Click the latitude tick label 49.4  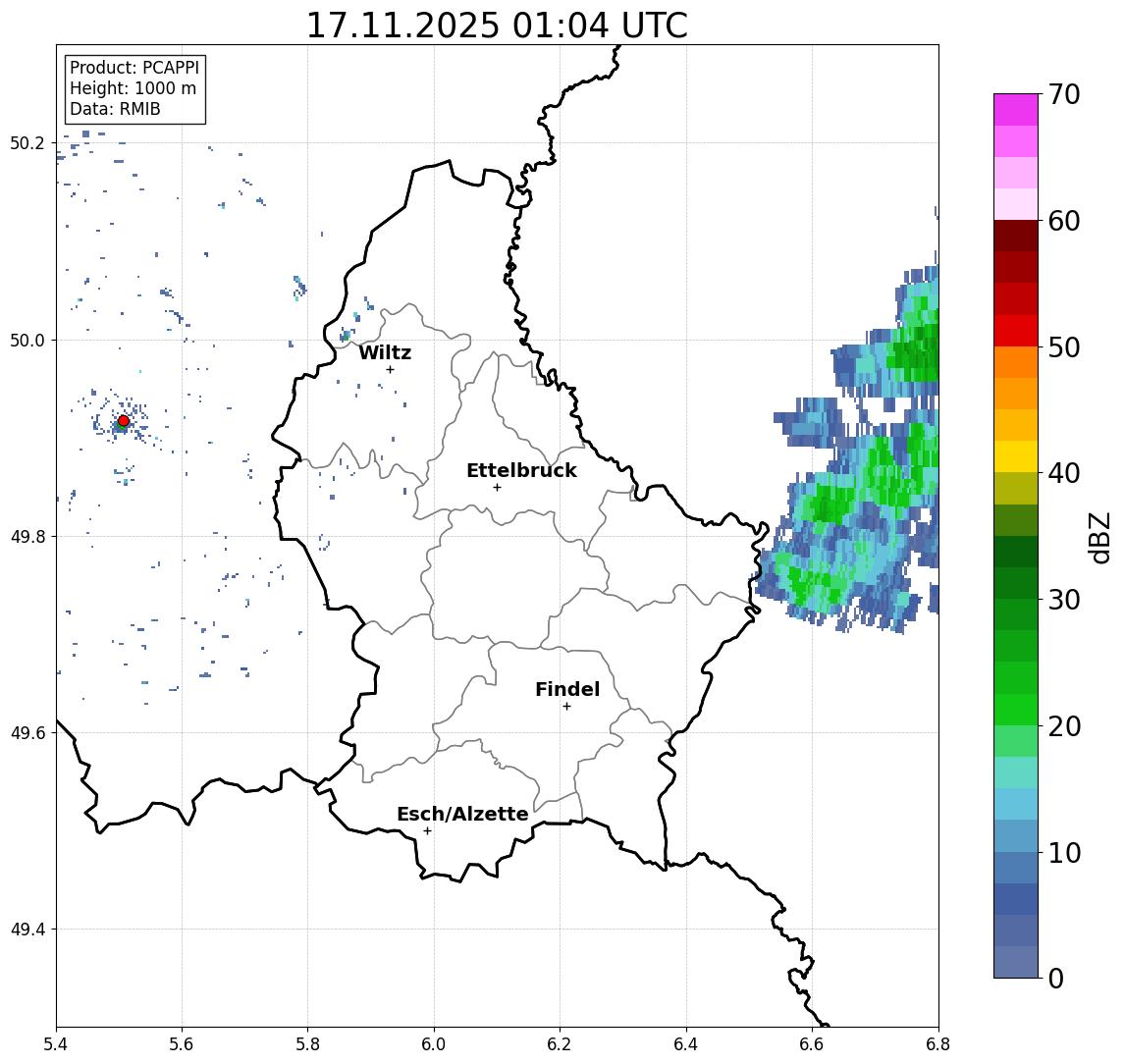pyautogui.click(x=27, y=930)
